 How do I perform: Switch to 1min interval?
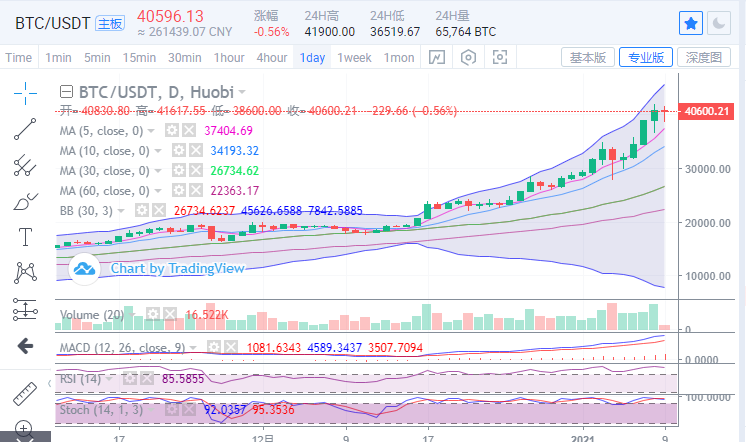58,58
